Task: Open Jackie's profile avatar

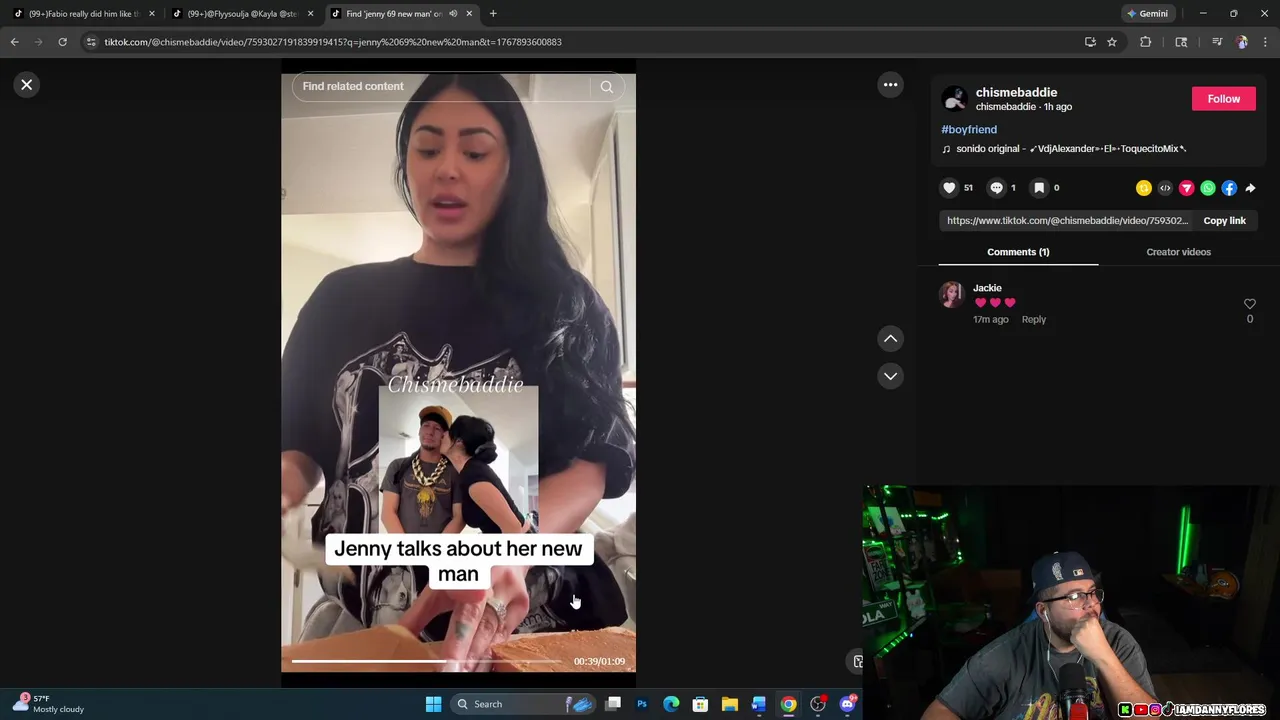Action: (x=951, y=294)
